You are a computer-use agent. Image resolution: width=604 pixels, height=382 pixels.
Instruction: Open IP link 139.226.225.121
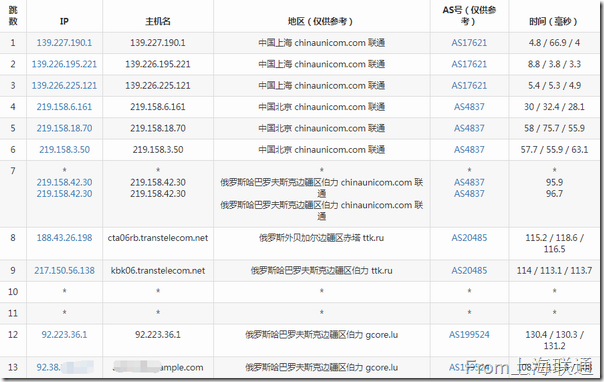tap(64, 85)
